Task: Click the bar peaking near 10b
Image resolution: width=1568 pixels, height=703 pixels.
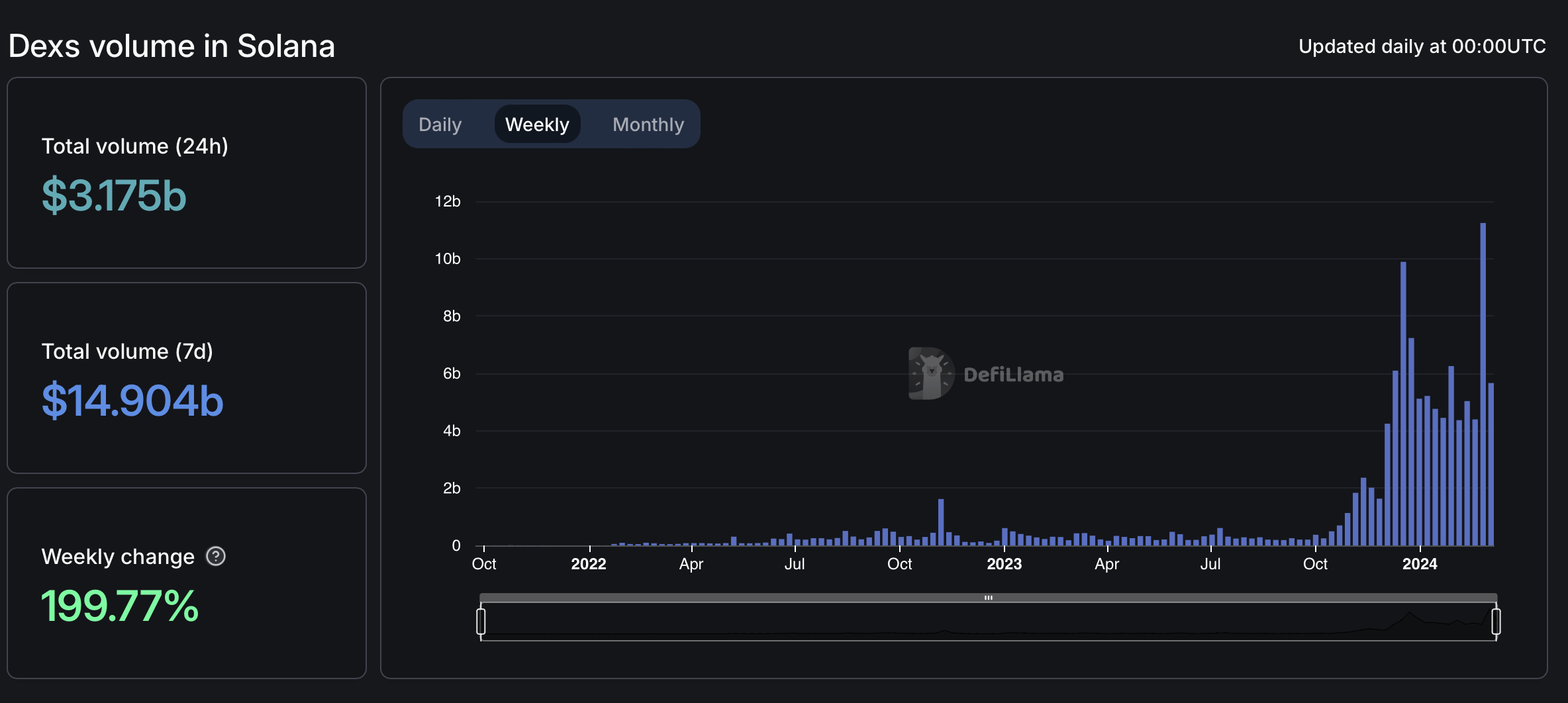Action: coord(1403,404)
